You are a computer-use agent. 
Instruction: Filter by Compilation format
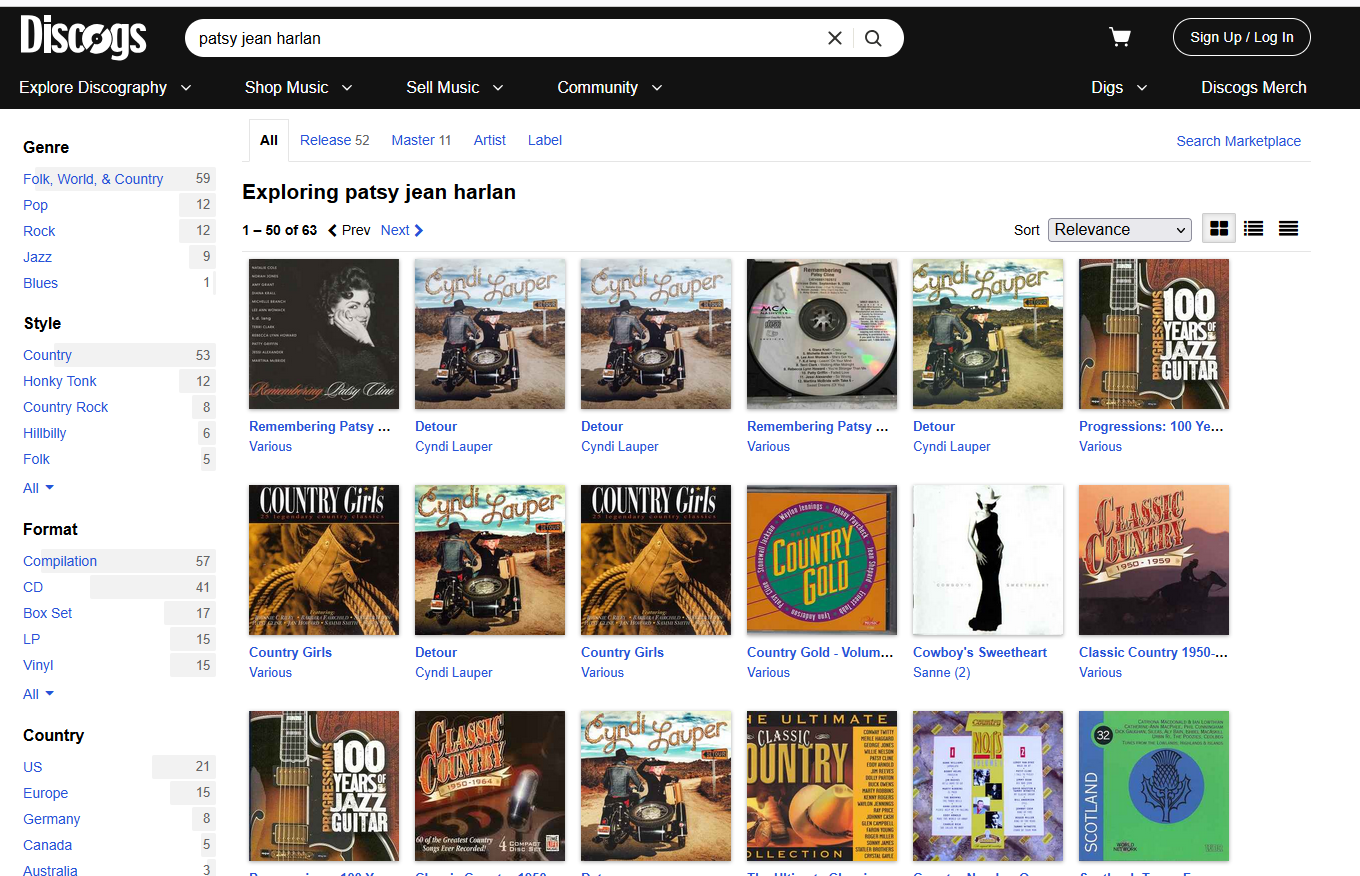(60, 561)
